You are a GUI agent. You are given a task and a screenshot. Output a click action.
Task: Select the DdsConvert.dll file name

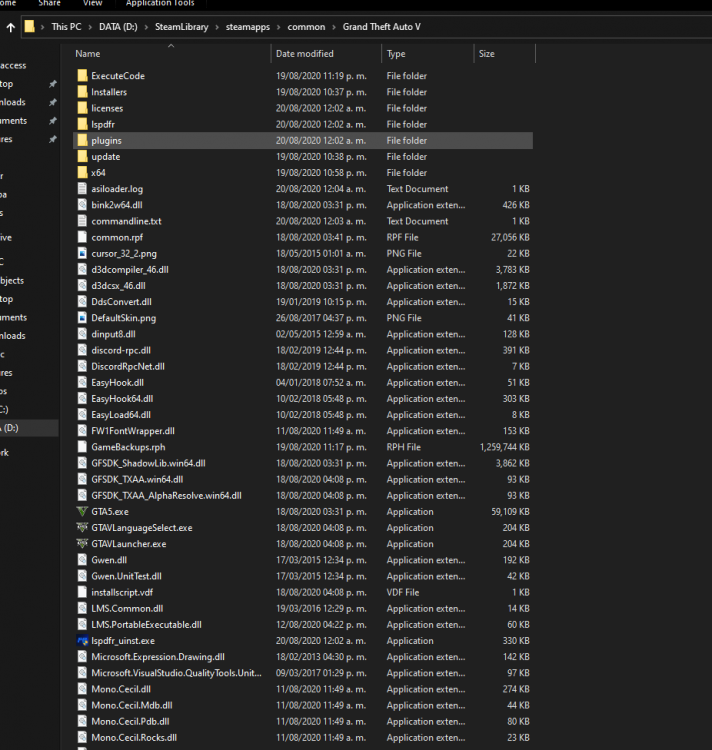121,302
